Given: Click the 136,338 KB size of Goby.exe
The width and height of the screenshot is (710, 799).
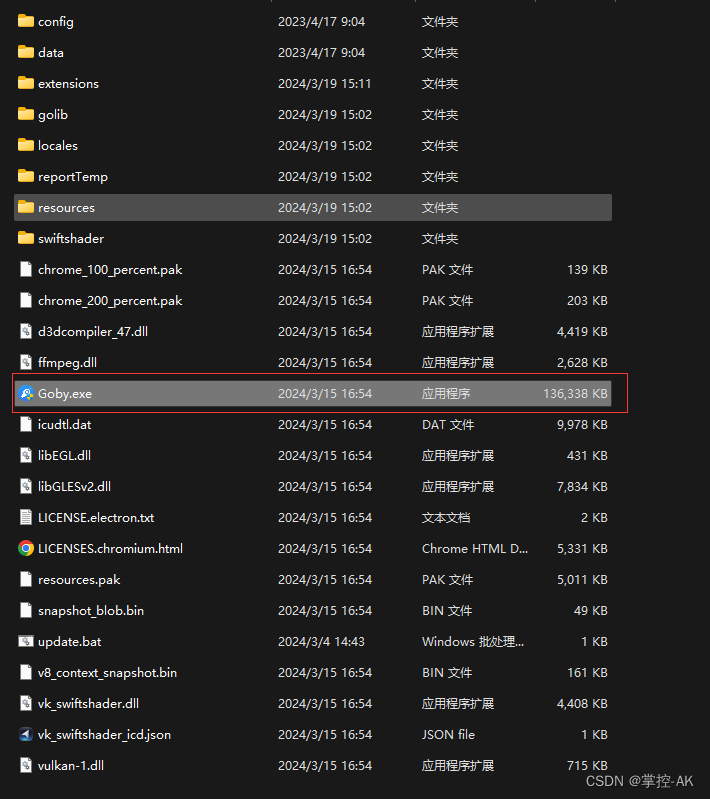Looking at the screenshot, I should pos(575,394).
